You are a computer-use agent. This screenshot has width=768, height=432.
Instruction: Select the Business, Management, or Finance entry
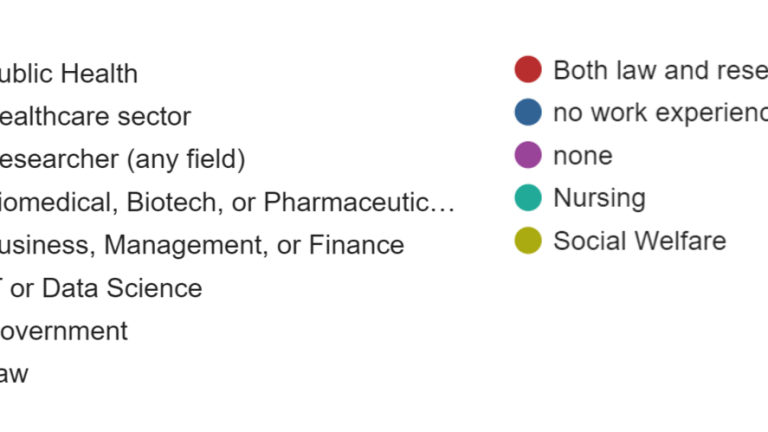[x=202, y=245]
